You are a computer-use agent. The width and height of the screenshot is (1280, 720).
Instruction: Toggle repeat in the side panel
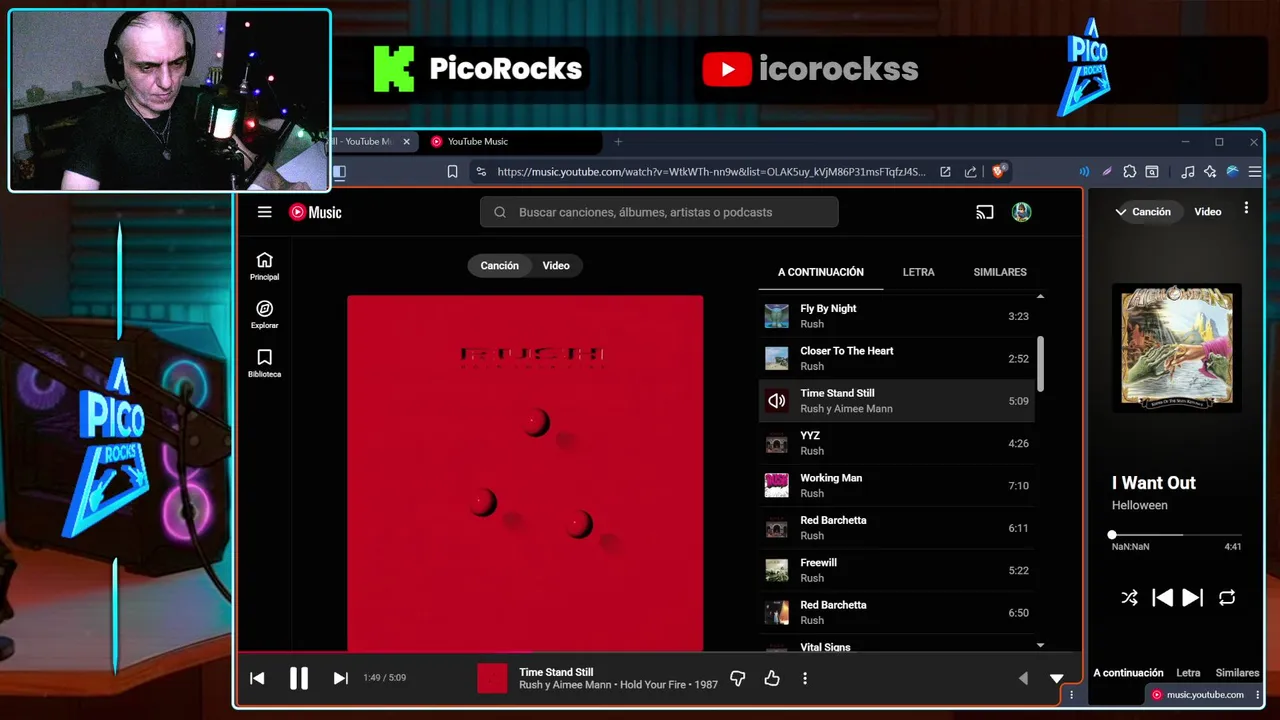(1227, 598)
